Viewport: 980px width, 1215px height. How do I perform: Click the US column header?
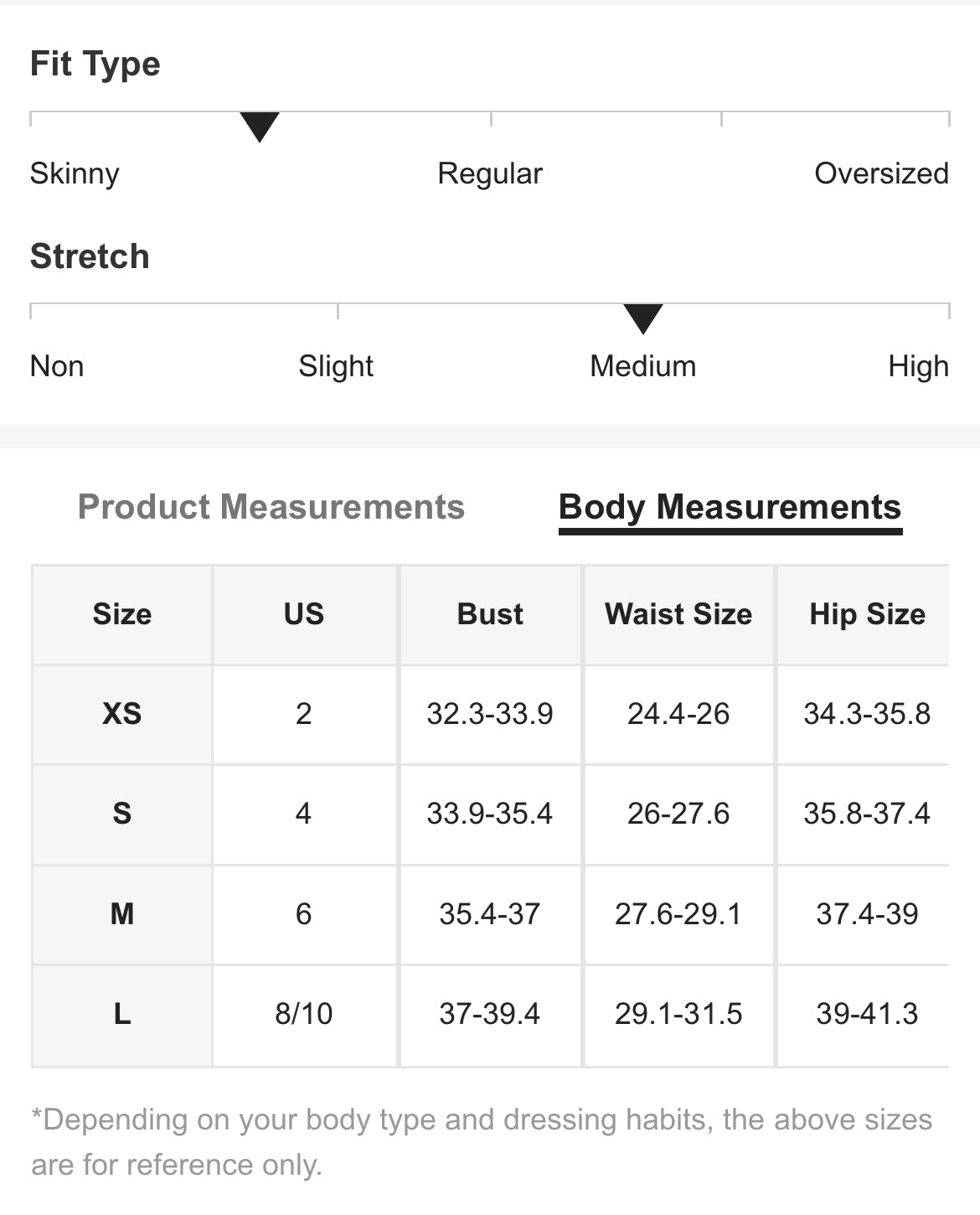pyautogui.click(x=304, y=614)
